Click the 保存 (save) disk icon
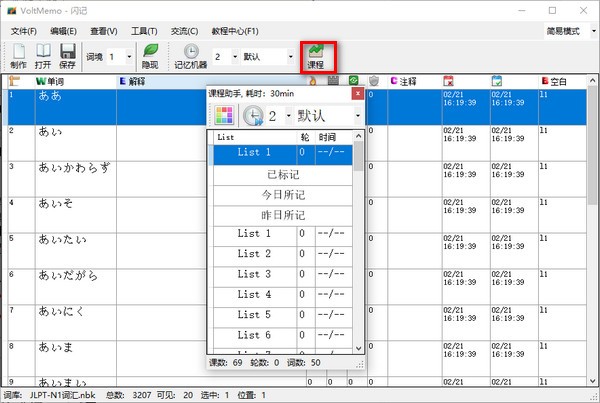This screenshot has width=600, height=403. point(68,55)
